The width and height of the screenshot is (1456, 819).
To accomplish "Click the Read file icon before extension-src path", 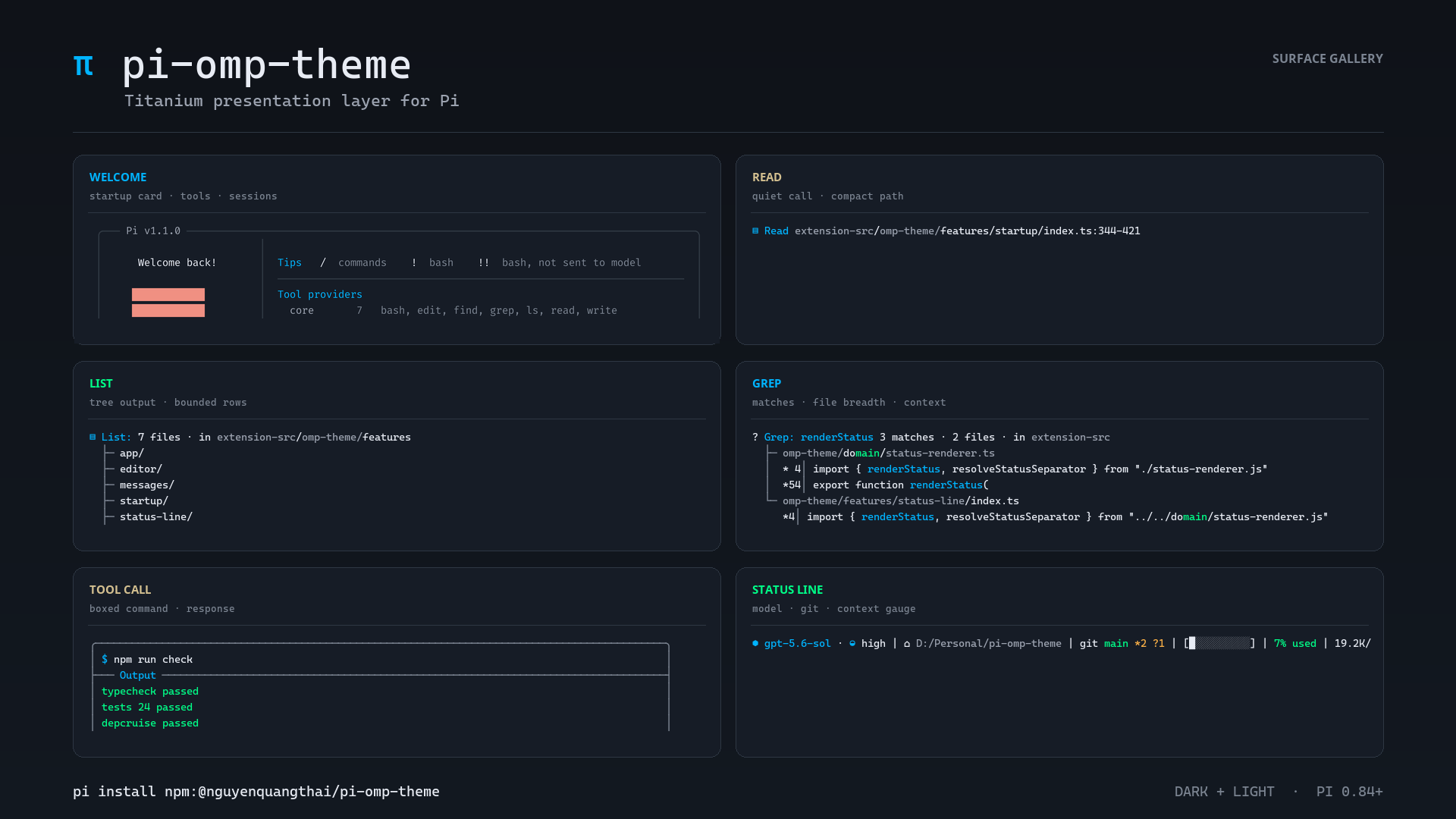I will (x=755, y=231).
